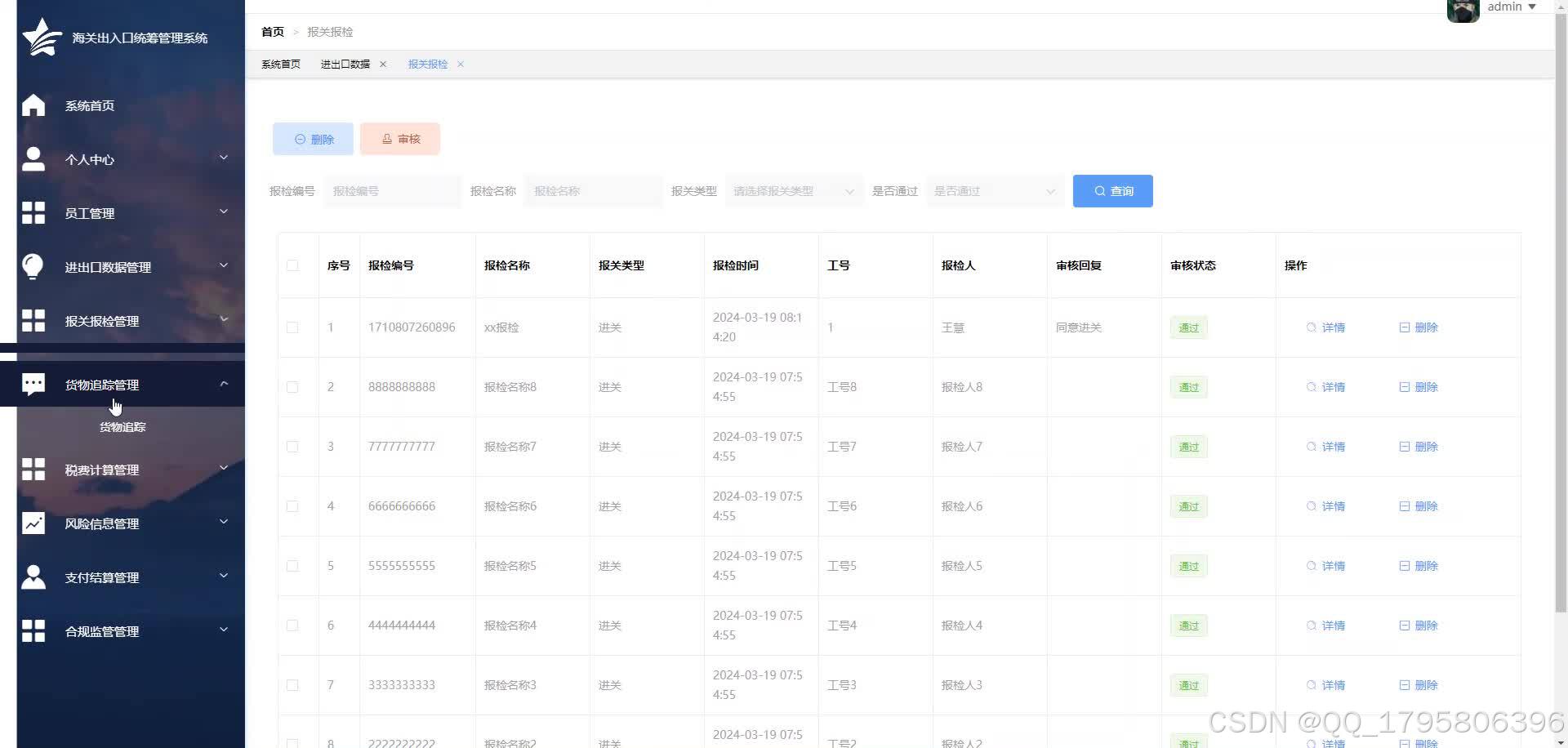Open the admin user dropdown arrow
The height and width of the screenshot is (748, 1568).
click(x=1532, y=7)
